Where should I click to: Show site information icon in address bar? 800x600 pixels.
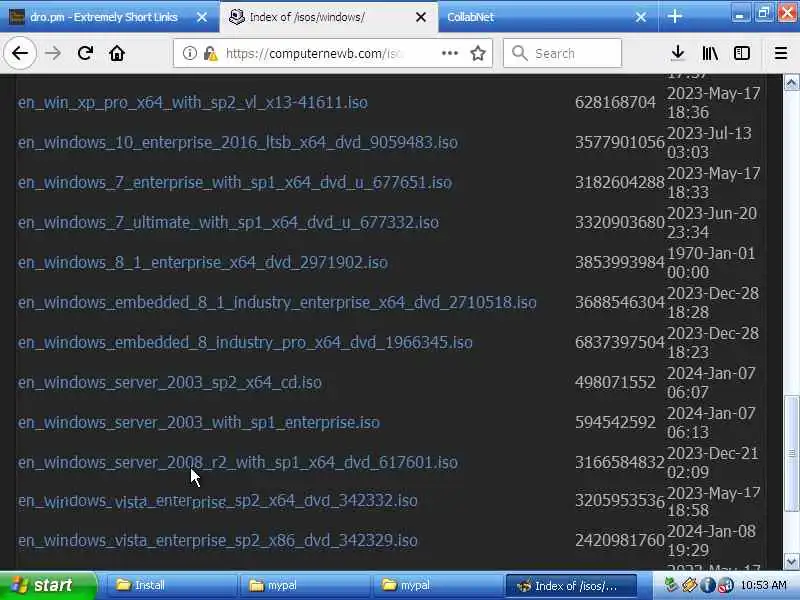(189, 53)
